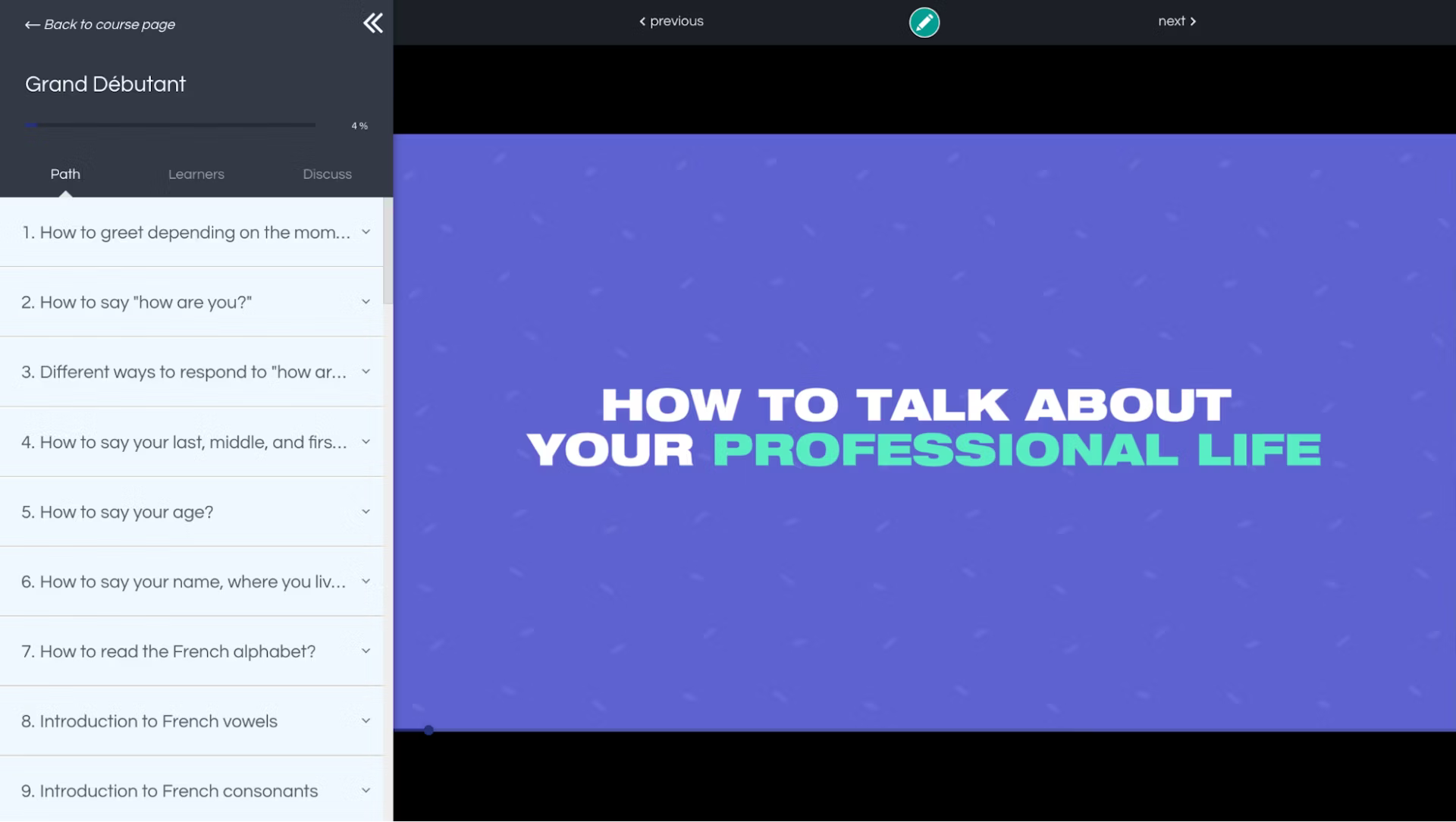Screen dimensions: 1456x822
Task: Go to the previous lesson
Action: [x=670, y=21]
